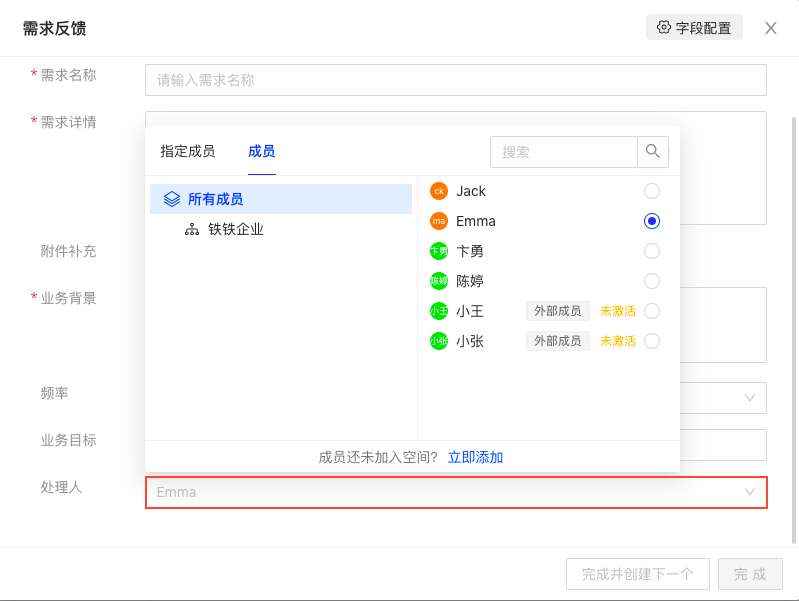
Task: Select the radio button for 卞勇
Action: [x=652, y=251]
